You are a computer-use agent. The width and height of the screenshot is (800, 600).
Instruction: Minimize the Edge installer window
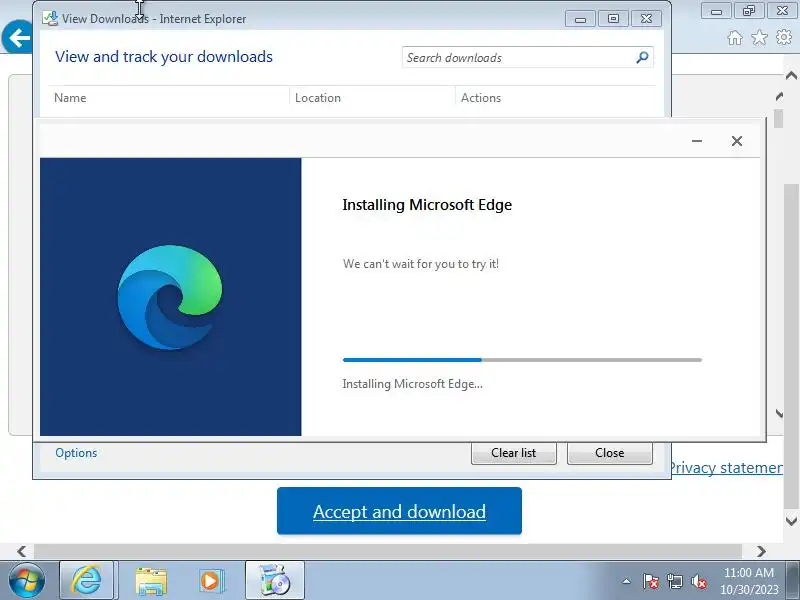pos(697,141)
